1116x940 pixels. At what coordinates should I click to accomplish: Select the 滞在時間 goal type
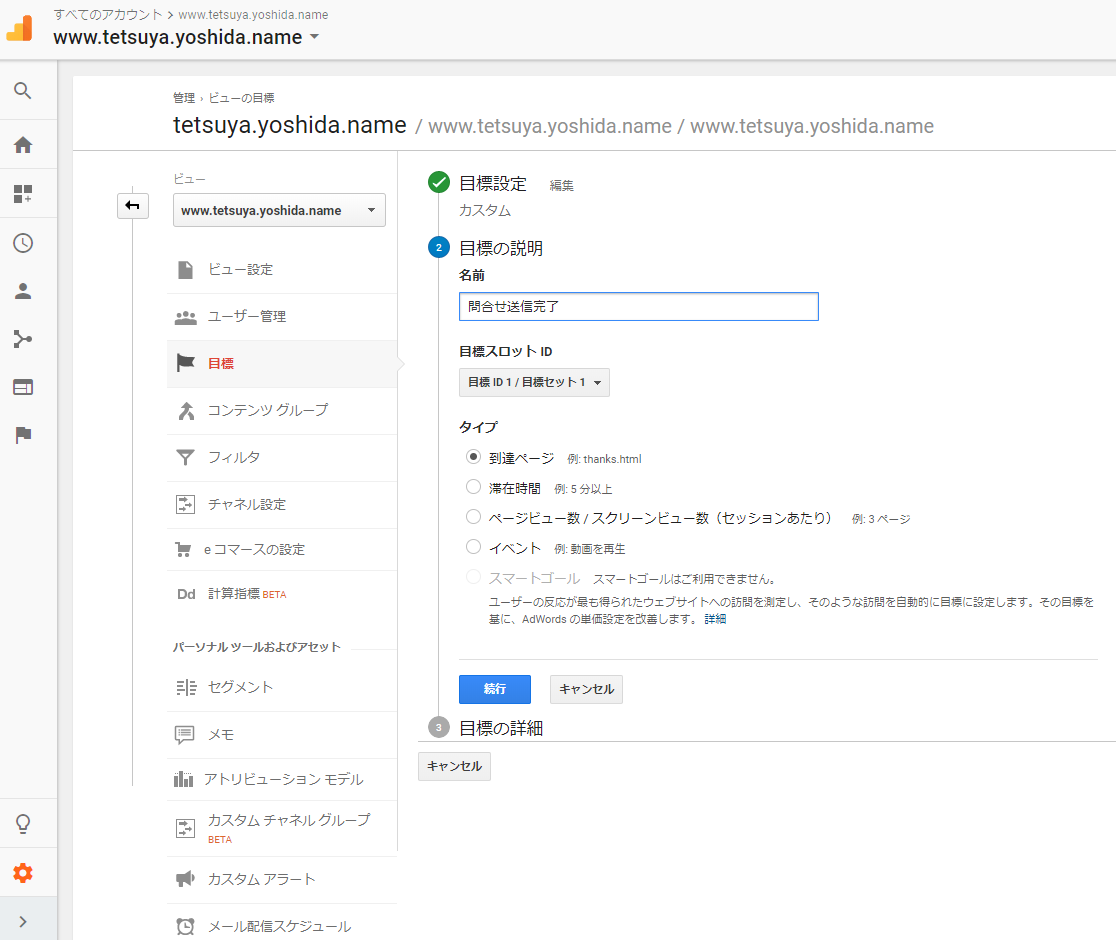click(474, 488)
